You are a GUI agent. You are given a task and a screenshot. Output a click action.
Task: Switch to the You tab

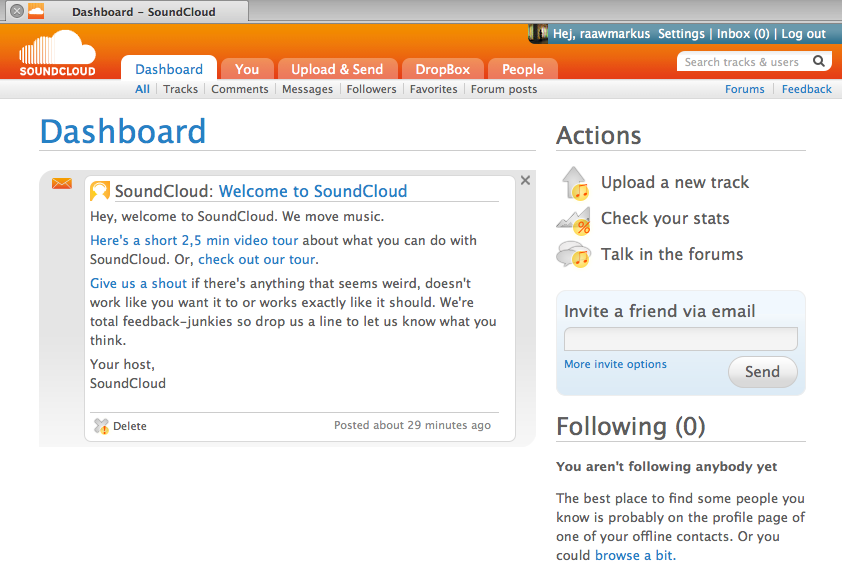[x=247, y=69]
